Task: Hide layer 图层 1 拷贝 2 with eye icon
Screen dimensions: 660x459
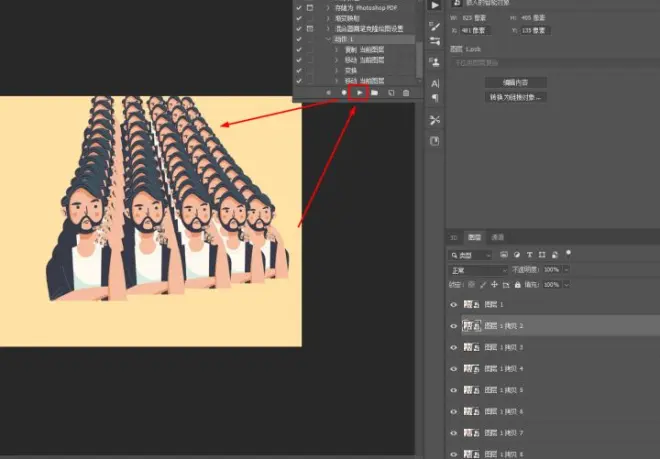Action: point(453,326)
